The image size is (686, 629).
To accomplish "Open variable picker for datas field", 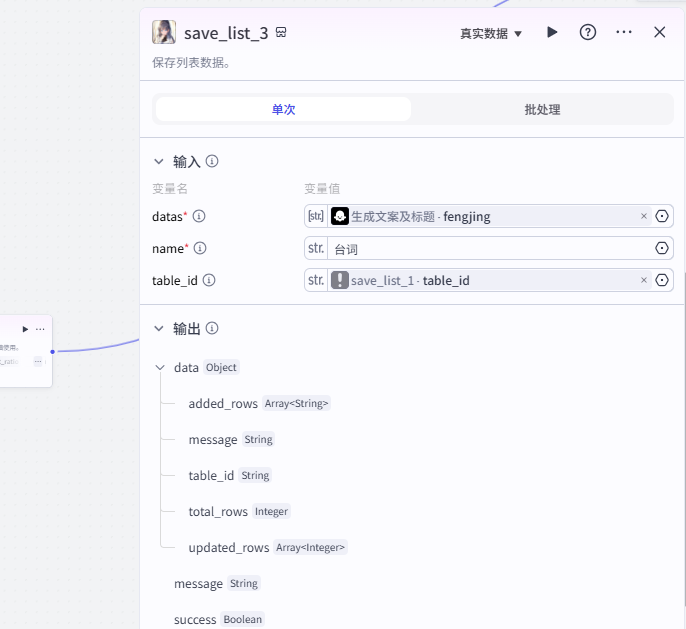I will tap(662, 216).
